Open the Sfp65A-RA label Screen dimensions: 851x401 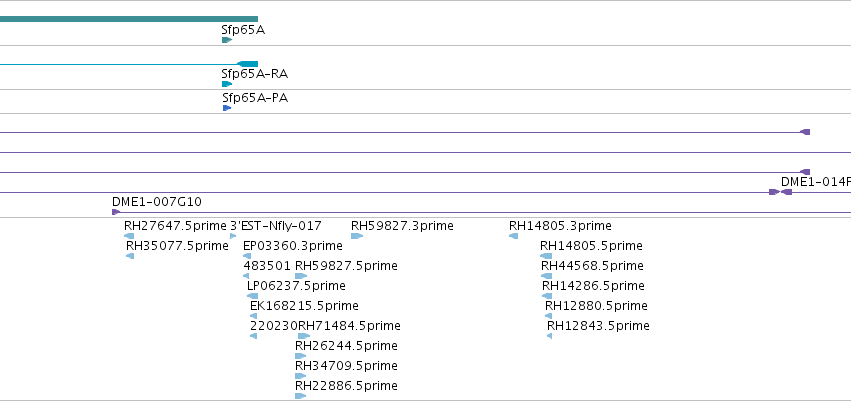255,74
